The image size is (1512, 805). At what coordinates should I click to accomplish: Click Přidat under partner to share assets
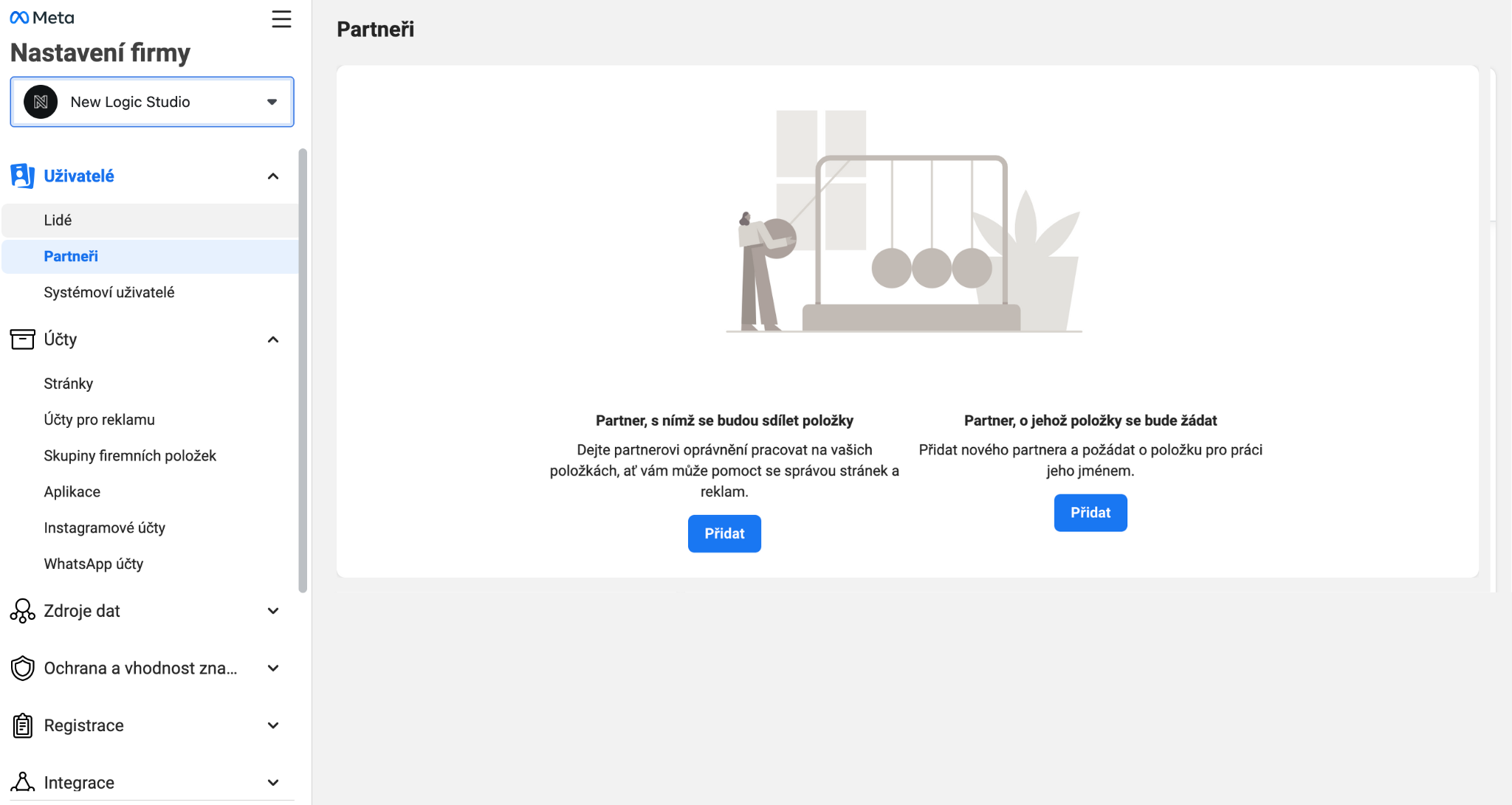[x=724, y=533]
